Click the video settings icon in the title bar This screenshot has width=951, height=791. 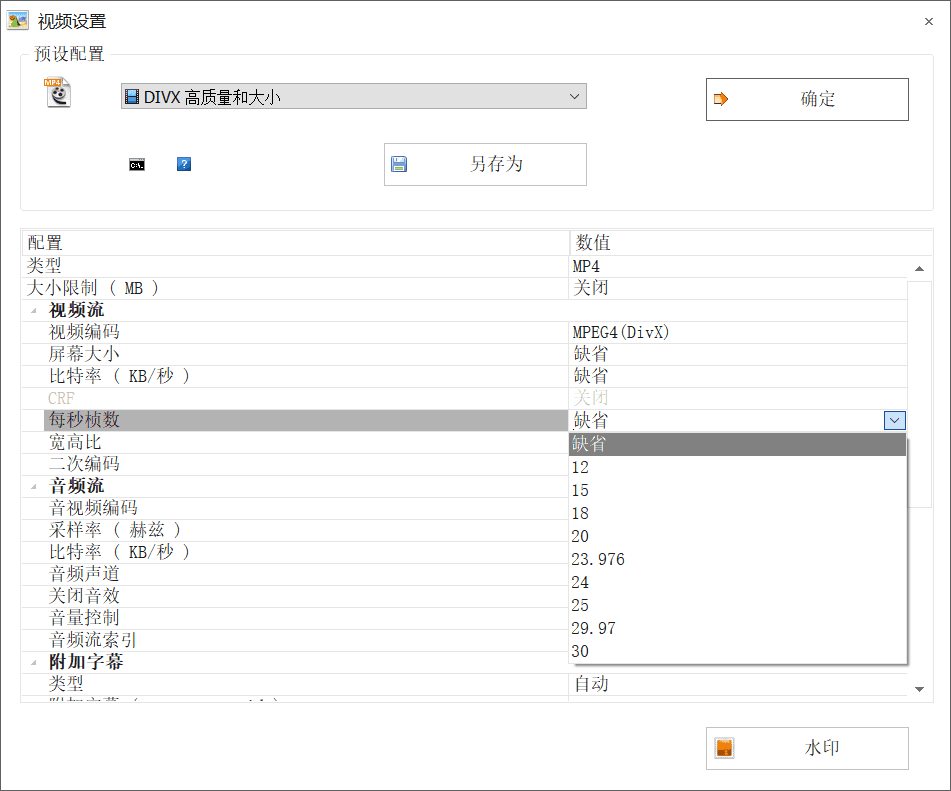click(x=17, y=20)
